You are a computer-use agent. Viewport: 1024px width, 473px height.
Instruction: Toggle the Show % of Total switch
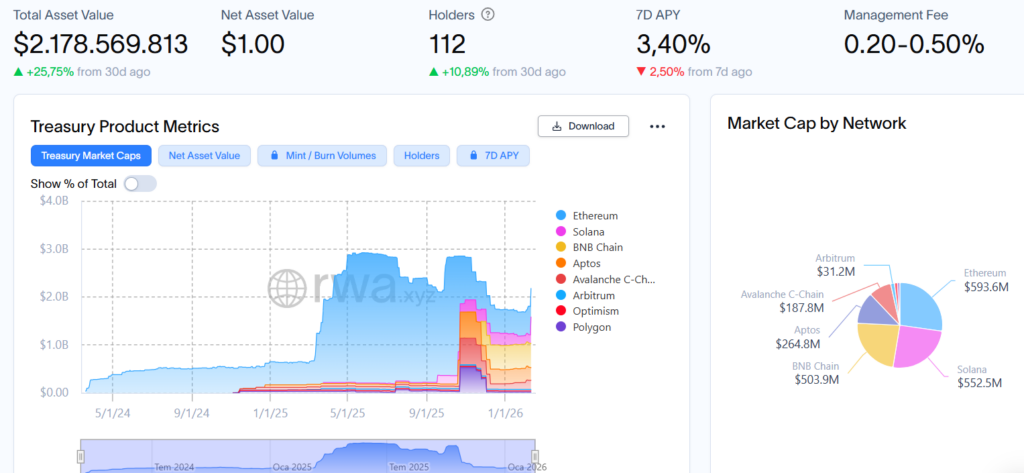(140, 184)
